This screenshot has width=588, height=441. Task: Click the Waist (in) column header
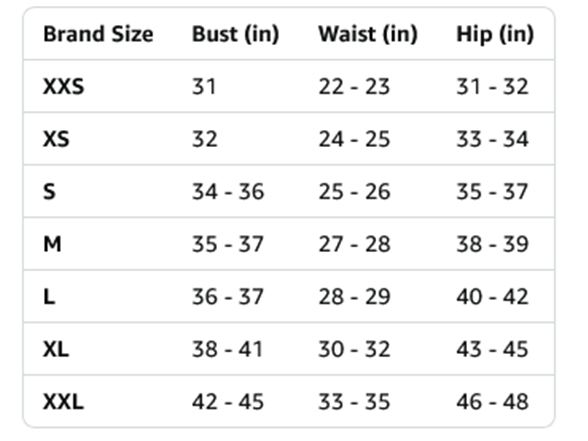pos(368,34)
